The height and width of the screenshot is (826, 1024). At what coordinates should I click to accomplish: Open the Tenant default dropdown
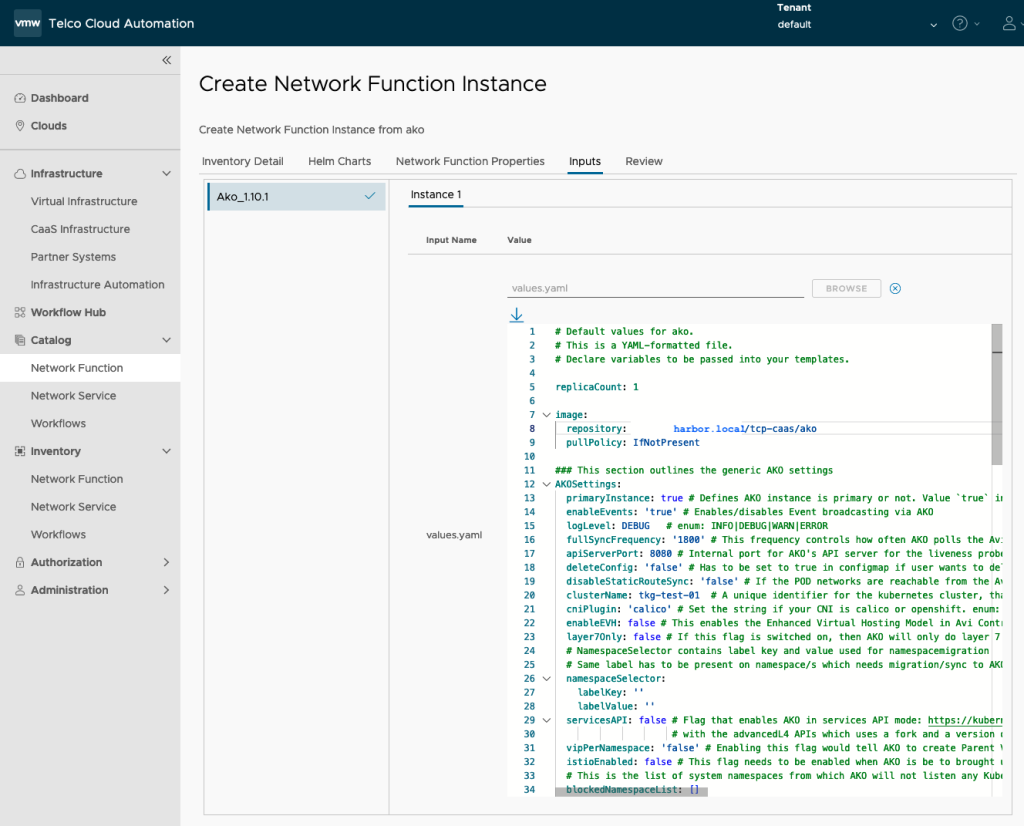tap(934, 25)
